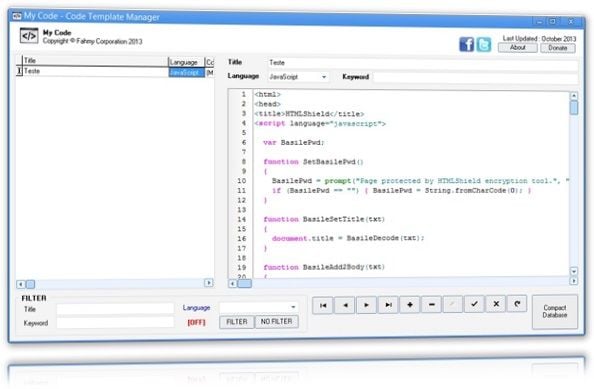Open the Twitter page icon
Image resolution: width=594 pixels, height=389 pixels.
[484, 44]
